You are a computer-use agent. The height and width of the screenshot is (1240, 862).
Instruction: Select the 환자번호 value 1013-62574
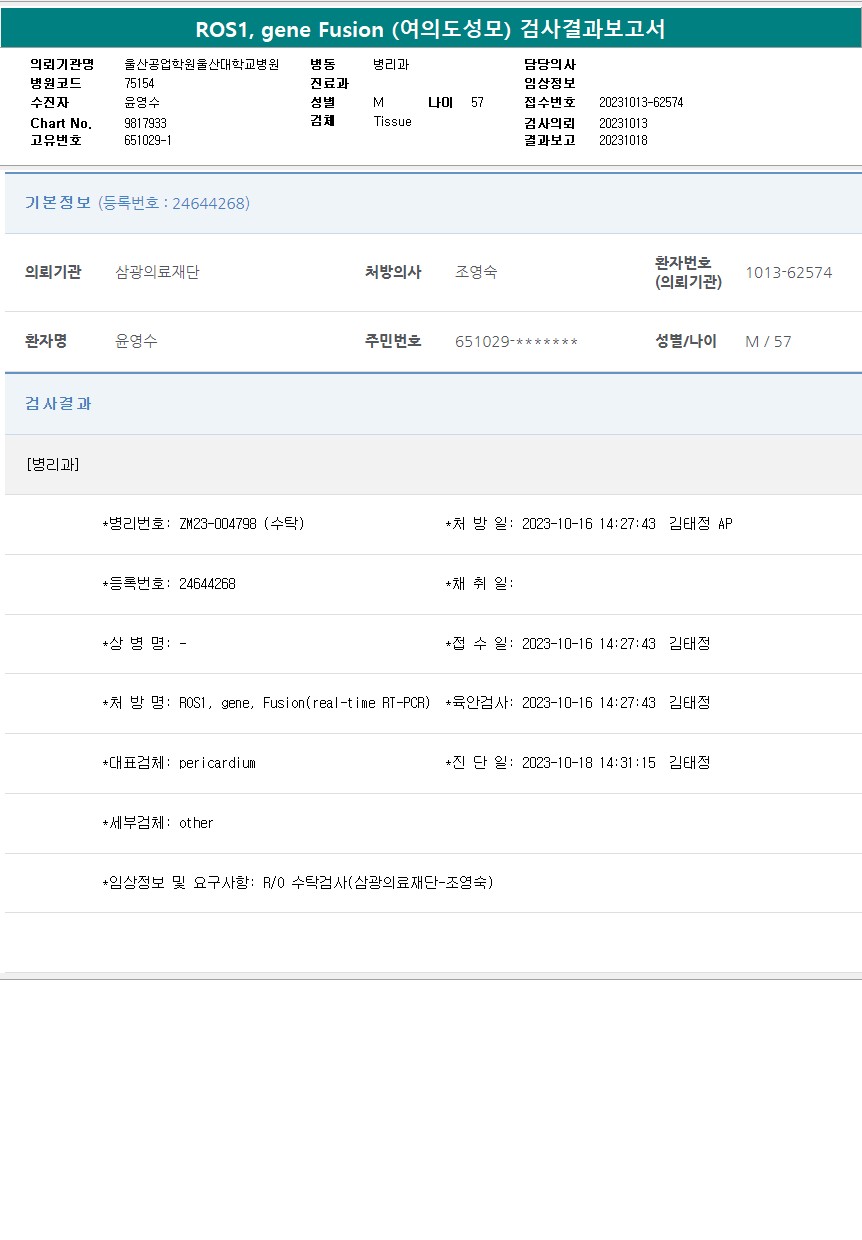tap(788, 272)
